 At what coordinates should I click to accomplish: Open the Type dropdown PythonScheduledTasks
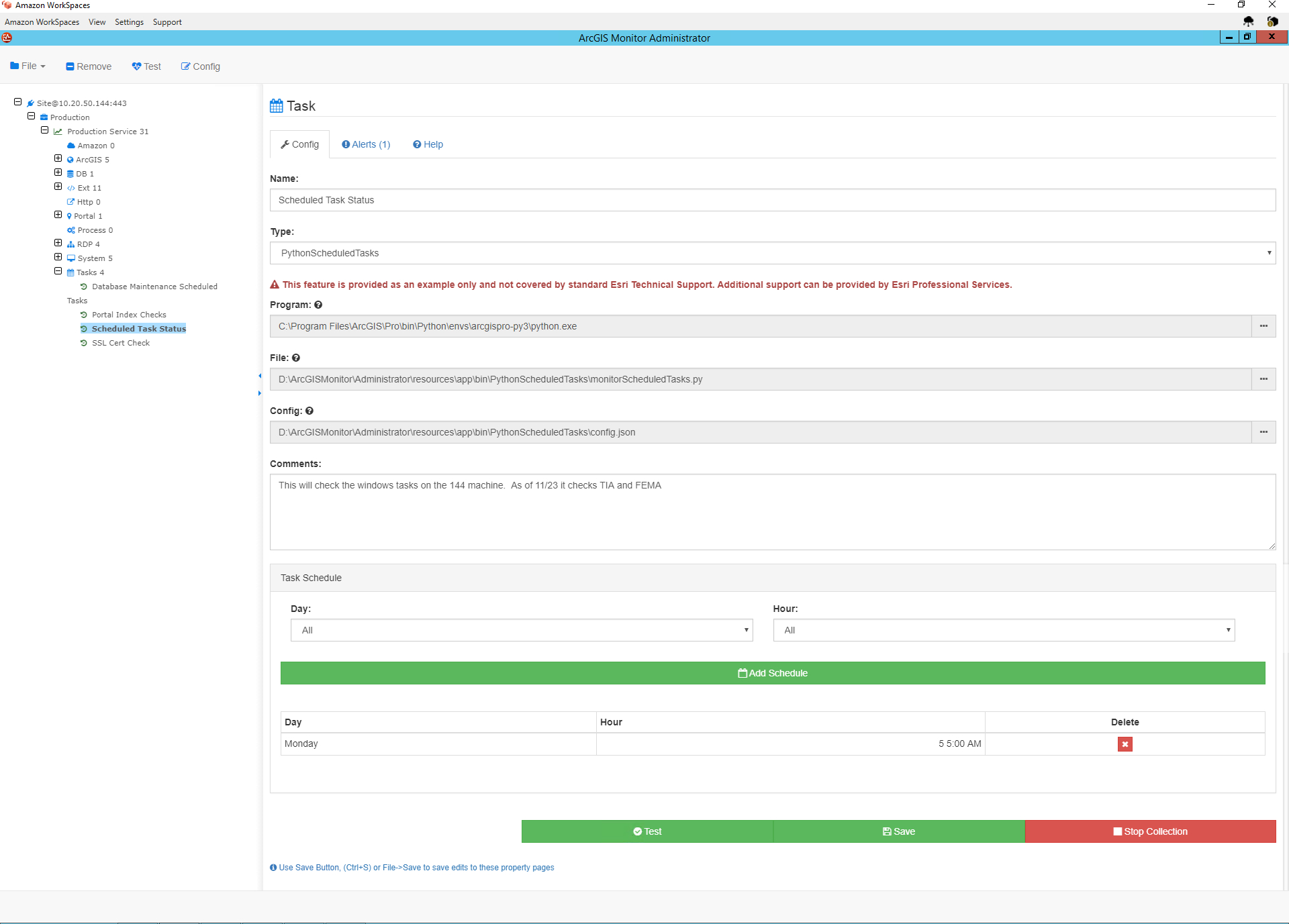point(773,253)
